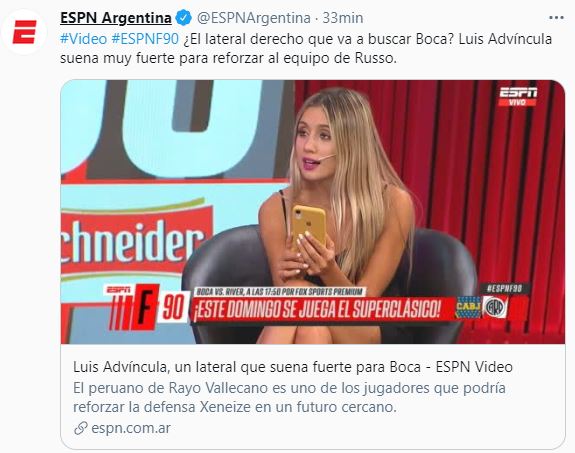Click the ESPN red logo avatar
Image resolution: width=575 pixels, height=453 pixels.
(24, 32)
